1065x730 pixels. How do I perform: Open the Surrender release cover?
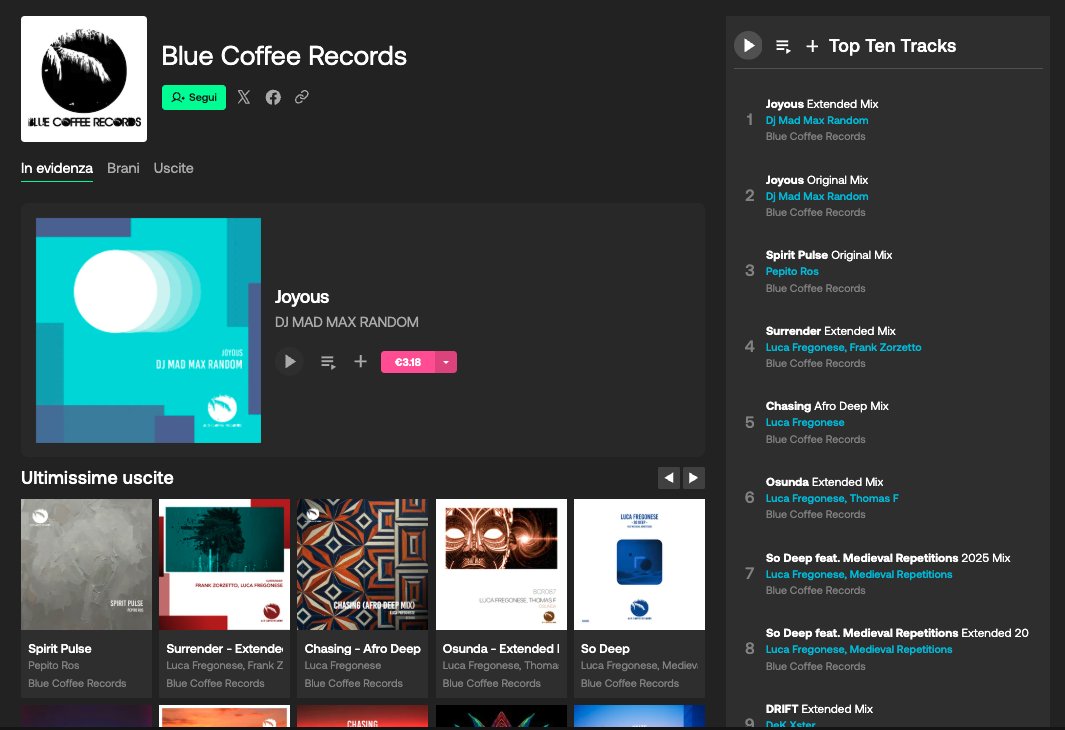pyautogui.click(x=224, y=564)
